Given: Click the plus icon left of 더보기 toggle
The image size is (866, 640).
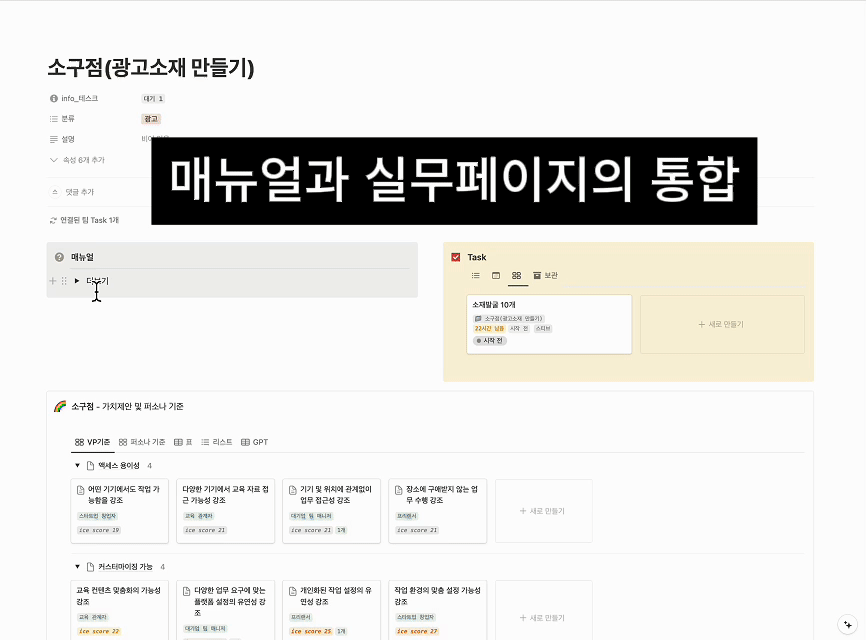Looking at the screenshot, I should tap(53, 281).
